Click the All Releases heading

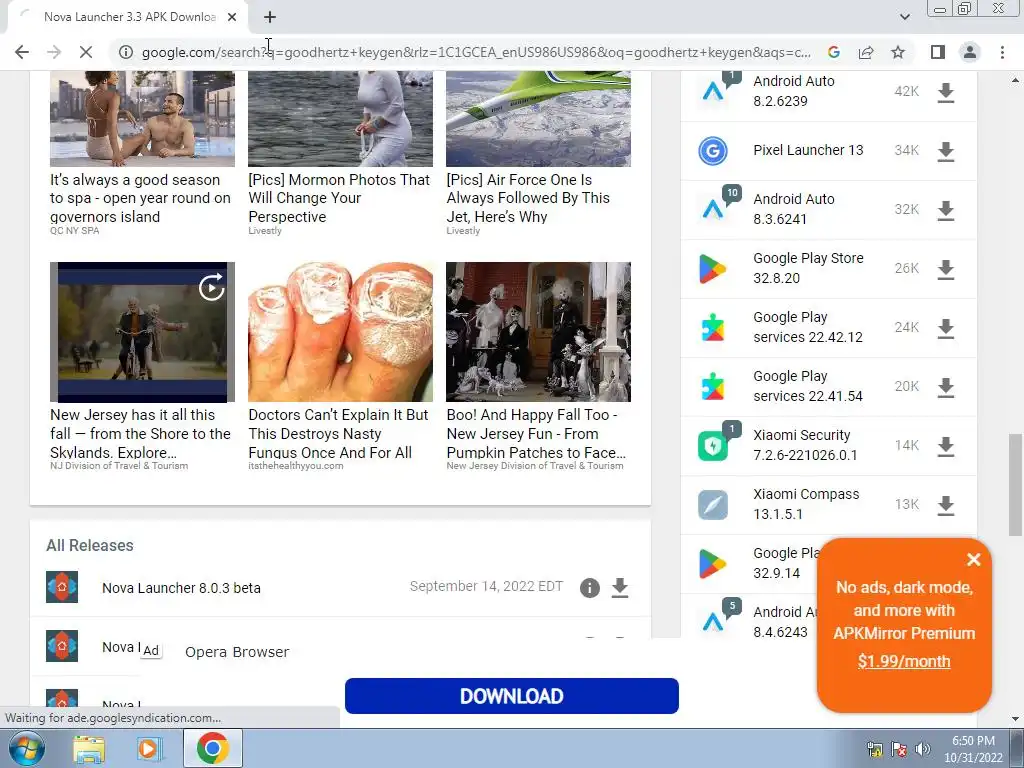(89, 545)
